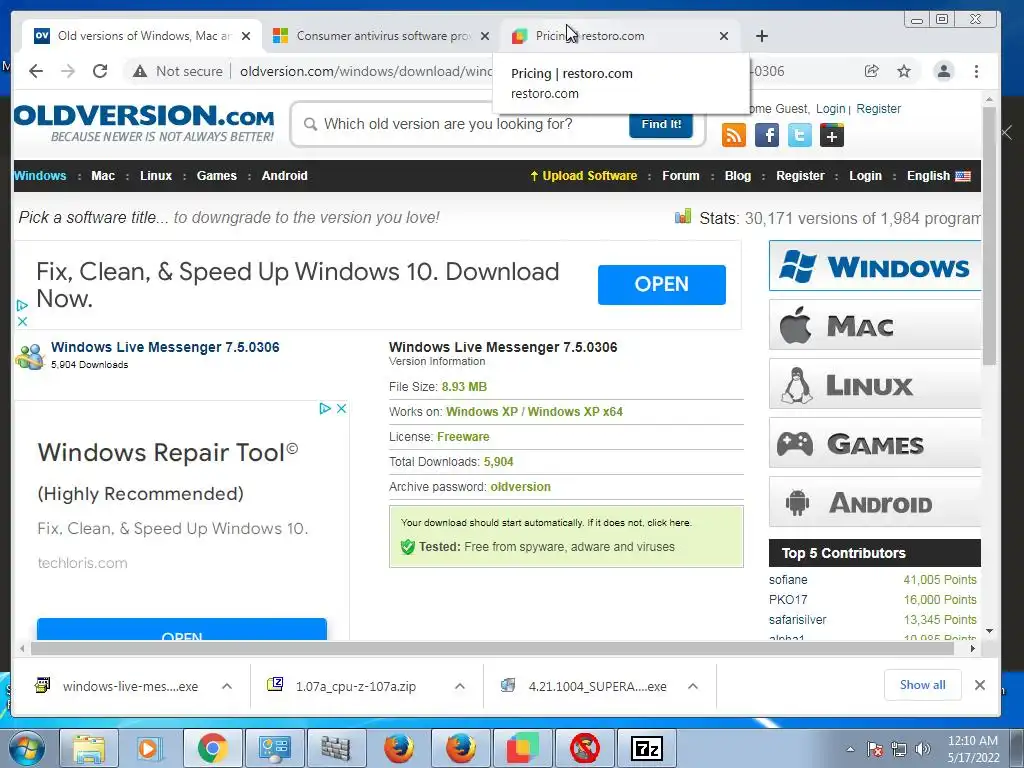Select Linux in the black nav bar
The width and height of the screenshot is (1024, 768).
tap(156, 176)
